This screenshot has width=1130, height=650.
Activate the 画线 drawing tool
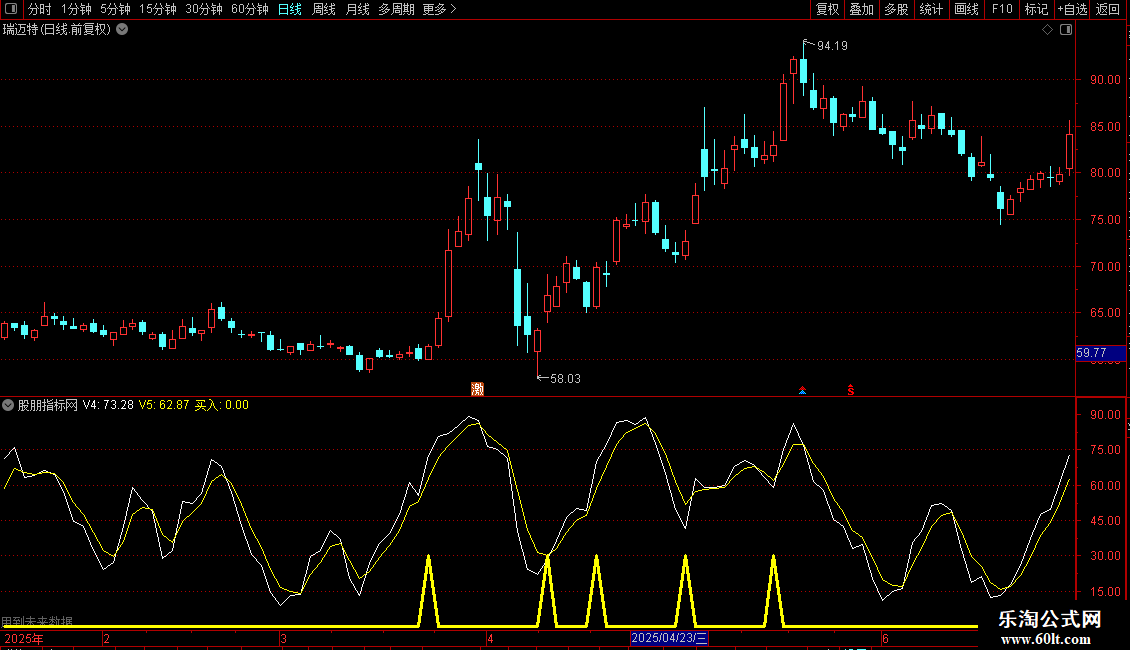click(966, 9)
